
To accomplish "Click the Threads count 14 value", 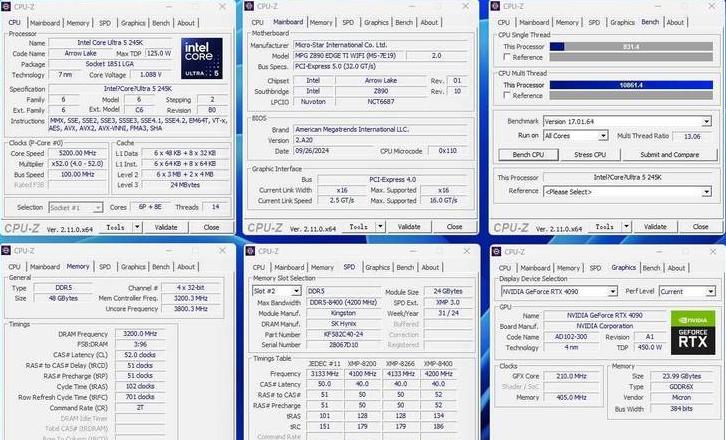I will [215, 207].
